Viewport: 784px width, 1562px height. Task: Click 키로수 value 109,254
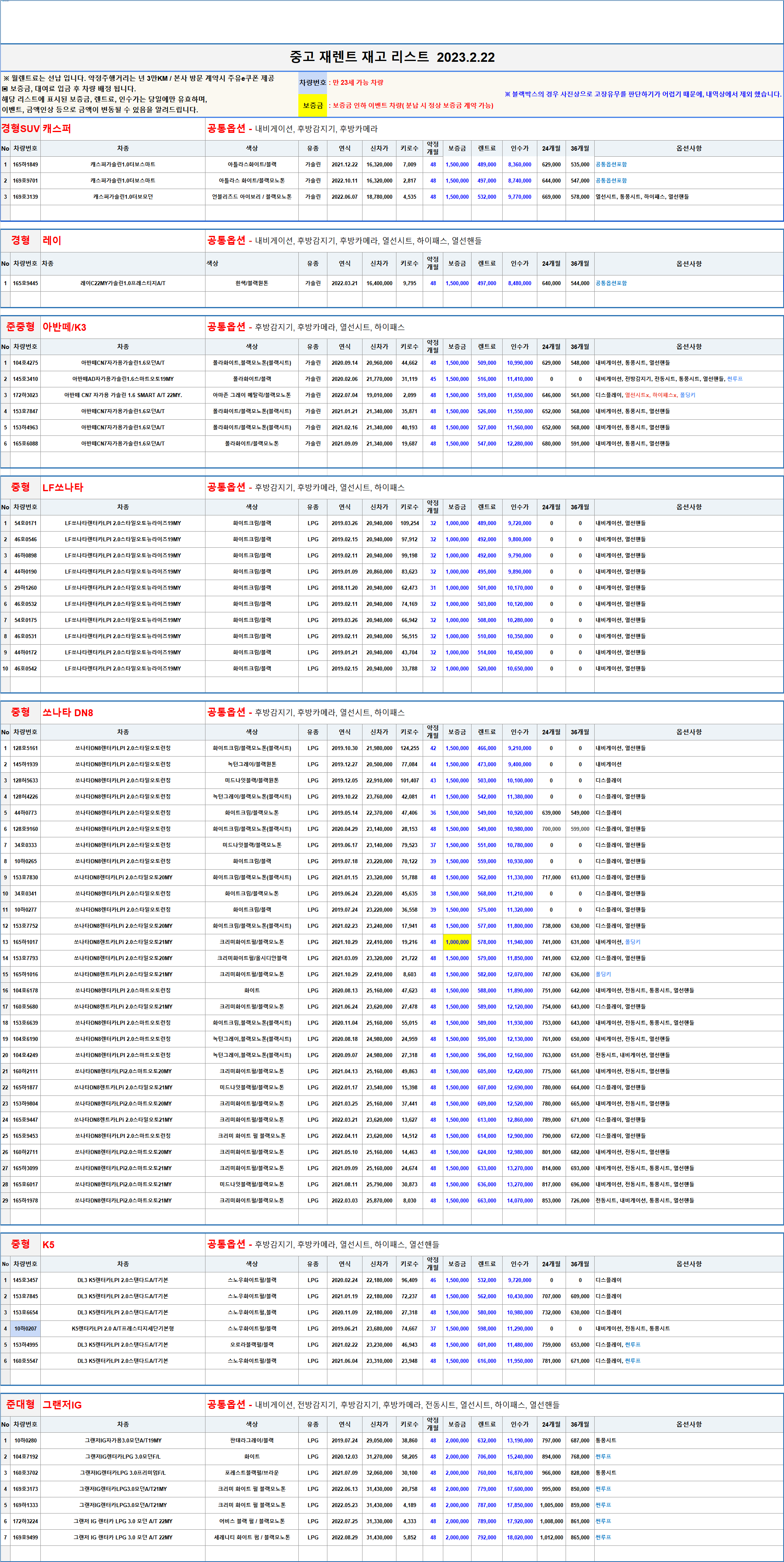[x=410, y=523]
